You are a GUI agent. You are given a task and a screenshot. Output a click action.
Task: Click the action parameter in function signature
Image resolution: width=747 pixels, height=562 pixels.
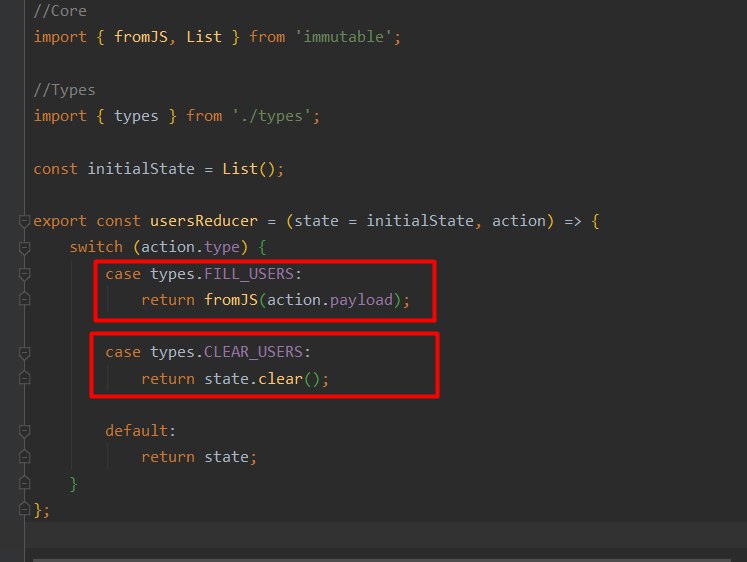[519, 221]
